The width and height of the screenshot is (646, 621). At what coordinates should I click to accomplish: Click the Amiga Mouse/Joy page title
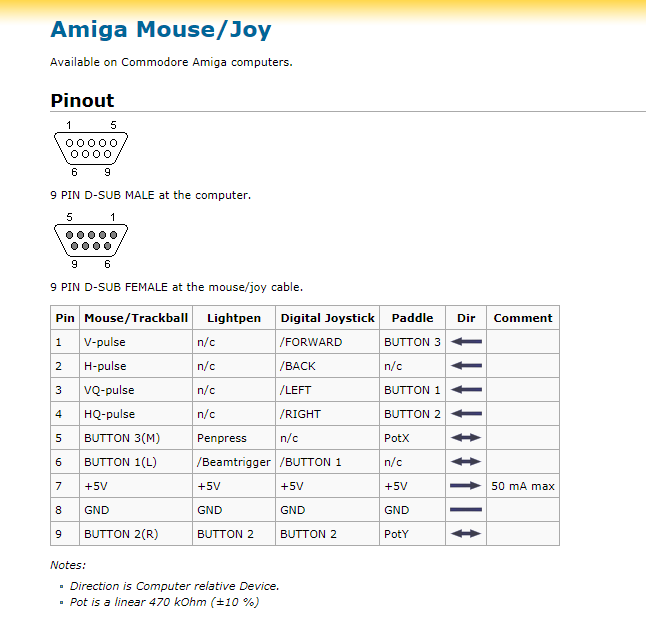[161, 30]
